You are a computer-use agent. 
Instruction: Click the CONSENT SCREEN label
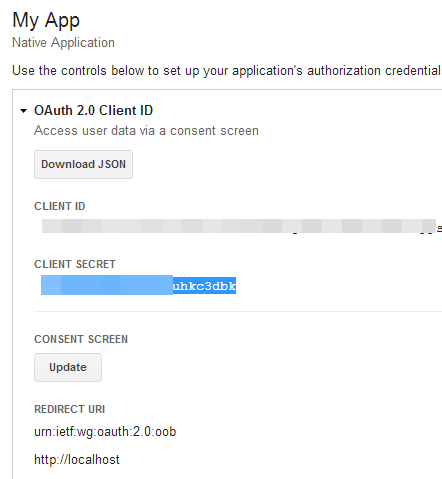click(81, 339)
